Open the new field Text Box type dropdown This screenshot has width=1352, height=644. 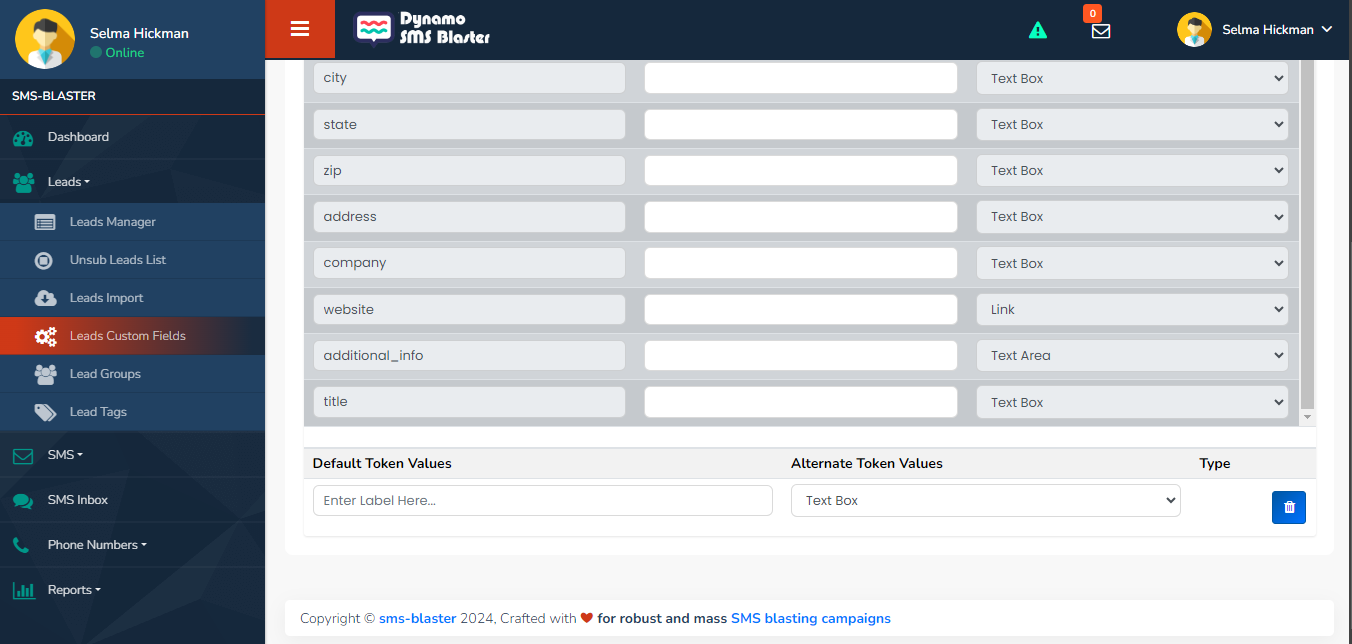(986, 500)
